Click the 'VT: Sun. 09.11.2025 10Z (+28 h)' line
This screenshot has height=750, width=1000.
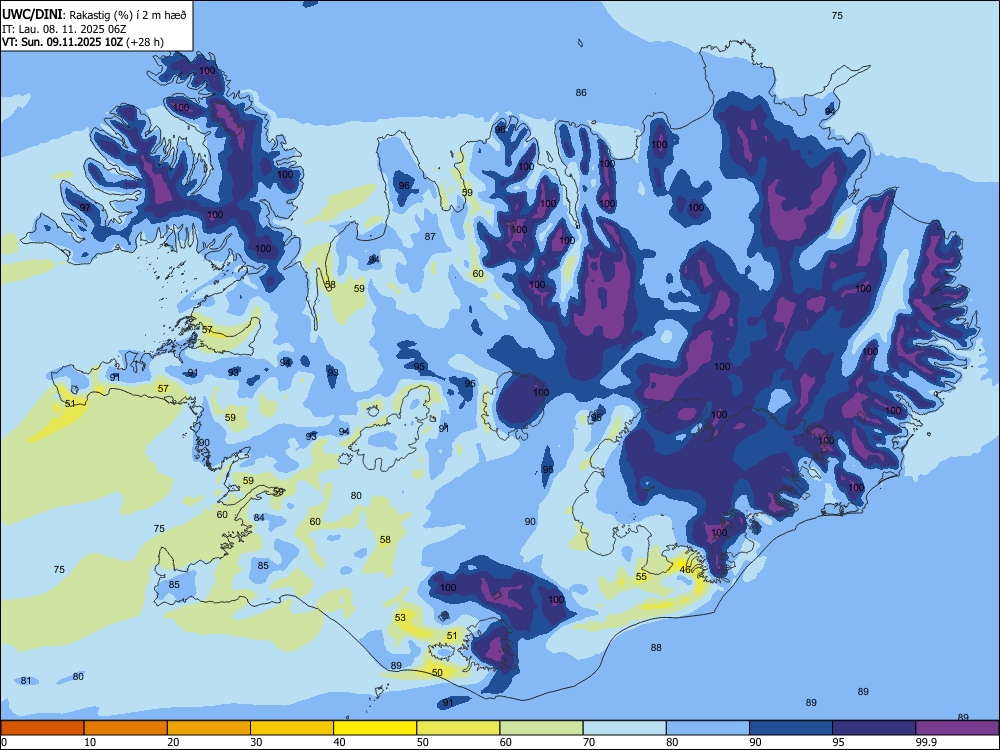[x=83, y=42]
